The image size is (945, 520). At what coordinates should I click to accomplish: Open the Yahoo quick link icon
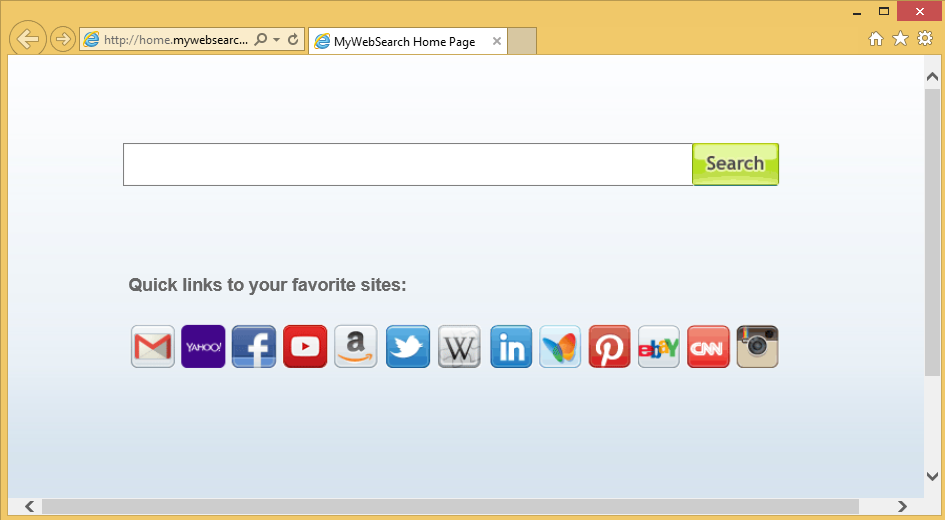click(x=203, y=347)
